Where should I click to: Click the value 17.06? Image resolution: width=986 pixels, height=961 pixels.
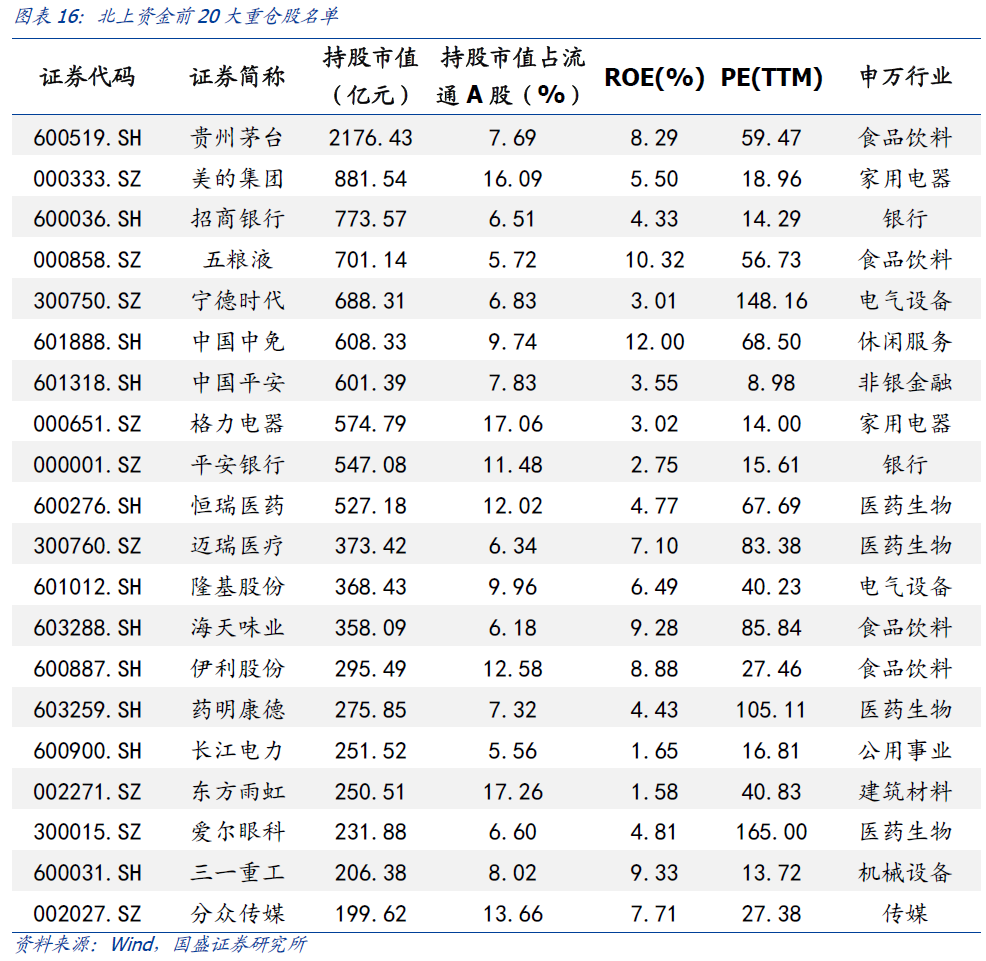click(x=512, y=424)
